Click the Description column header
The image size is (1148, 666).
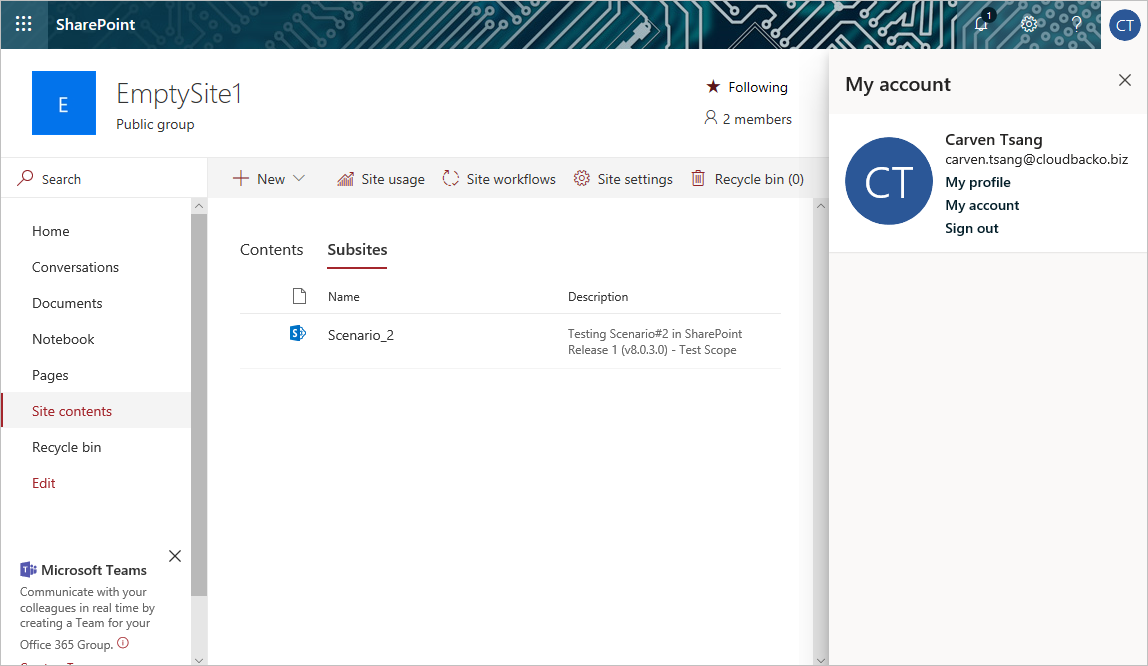click(x=597, y=296)
